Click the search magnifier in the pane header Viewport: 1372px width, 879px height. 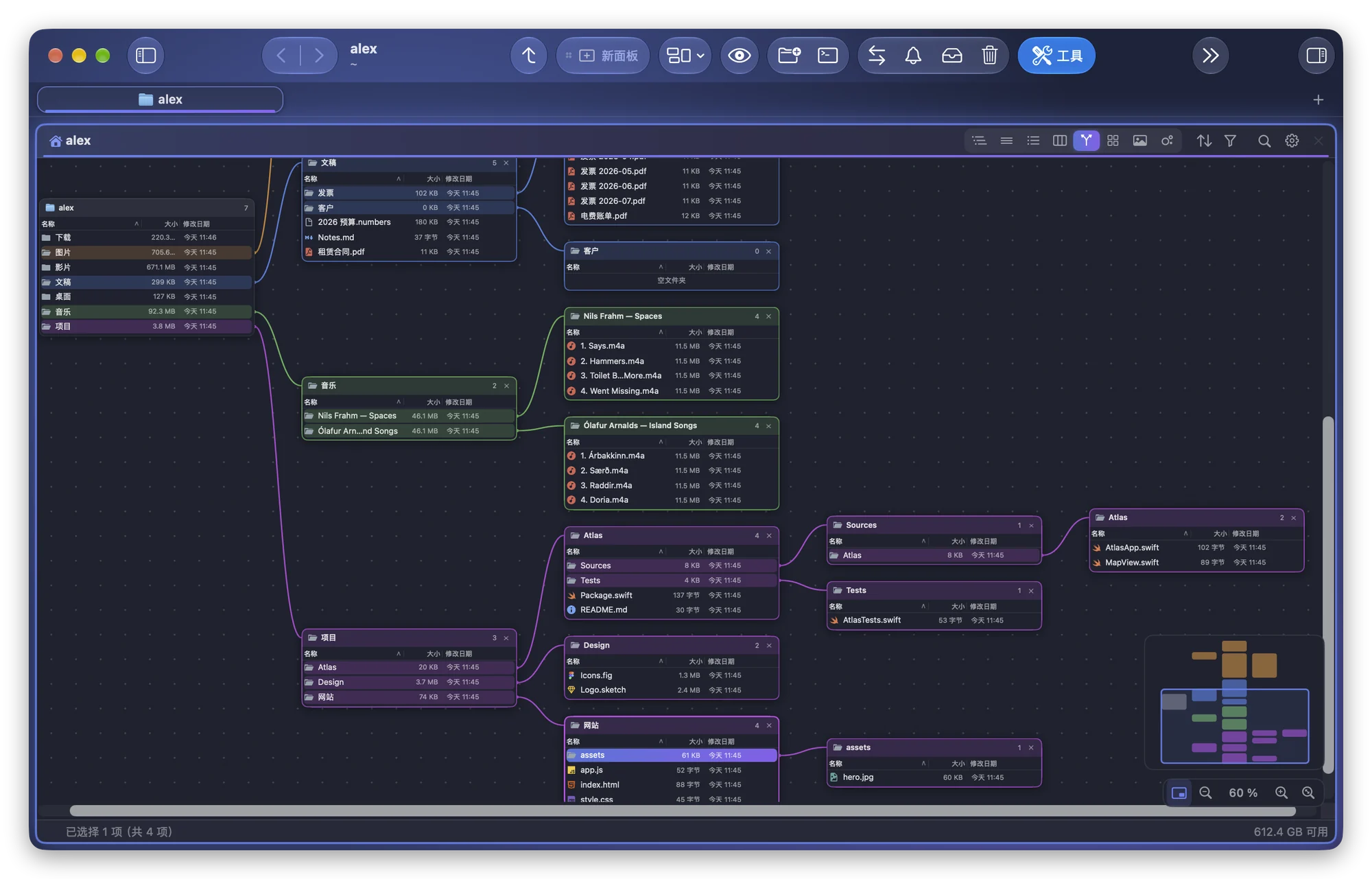pyautogui.click(x=1264, y=141)
